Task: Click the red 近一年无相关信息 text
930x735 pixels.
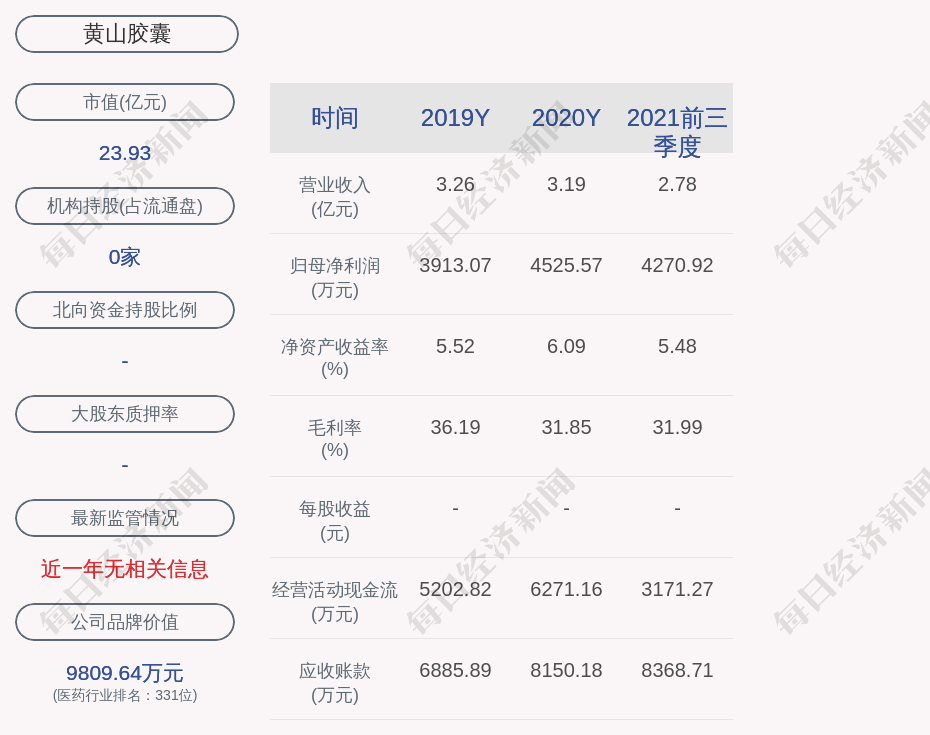Action: click(125, 569)
